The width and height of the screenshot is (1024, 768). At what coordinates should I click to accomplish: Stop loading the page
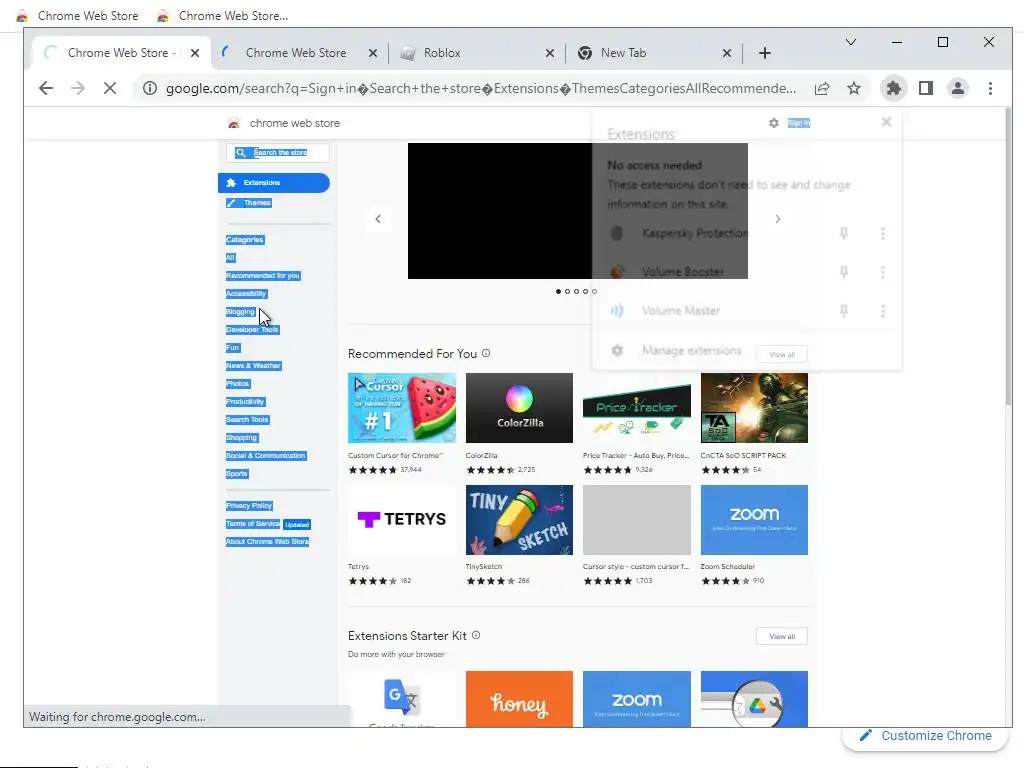(110, 88)
